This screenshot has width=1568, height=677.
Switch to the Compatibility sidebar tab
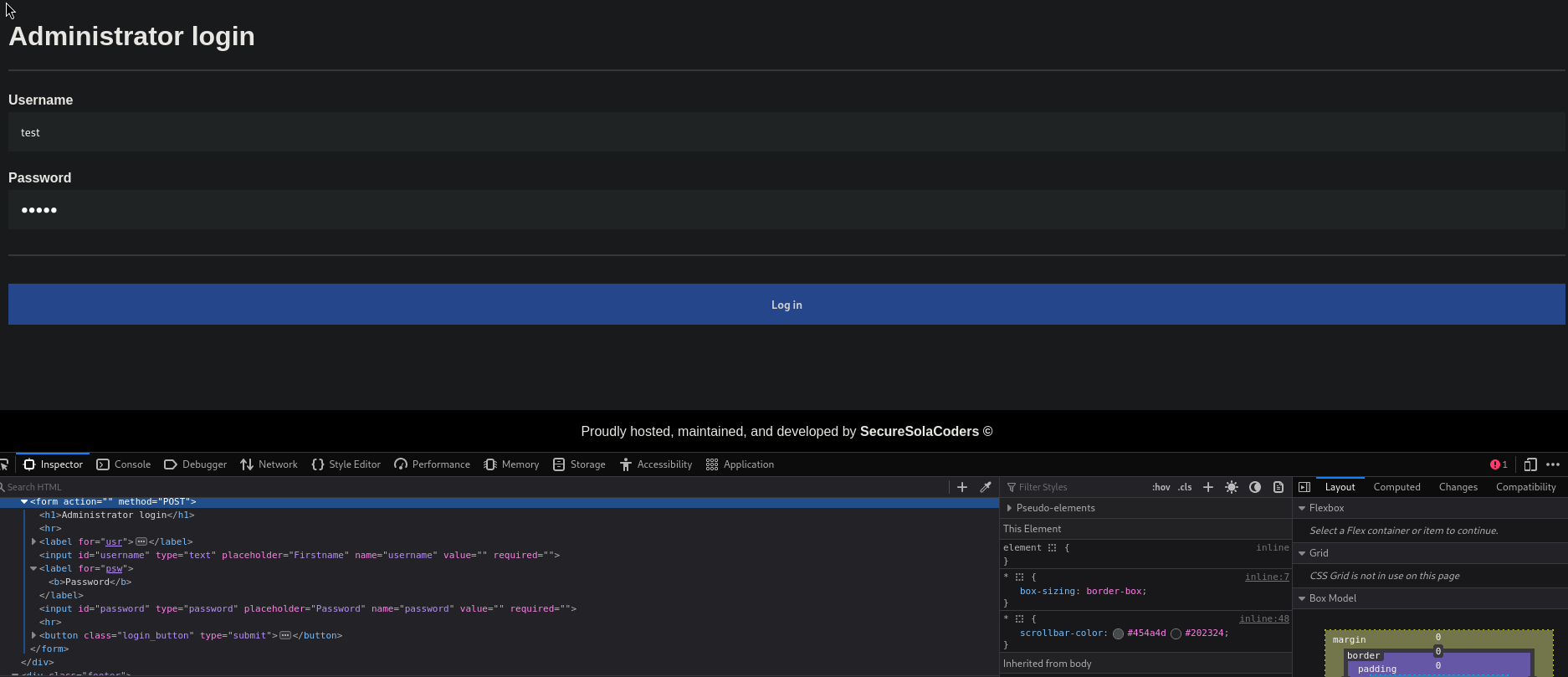tap(1525, 487)
